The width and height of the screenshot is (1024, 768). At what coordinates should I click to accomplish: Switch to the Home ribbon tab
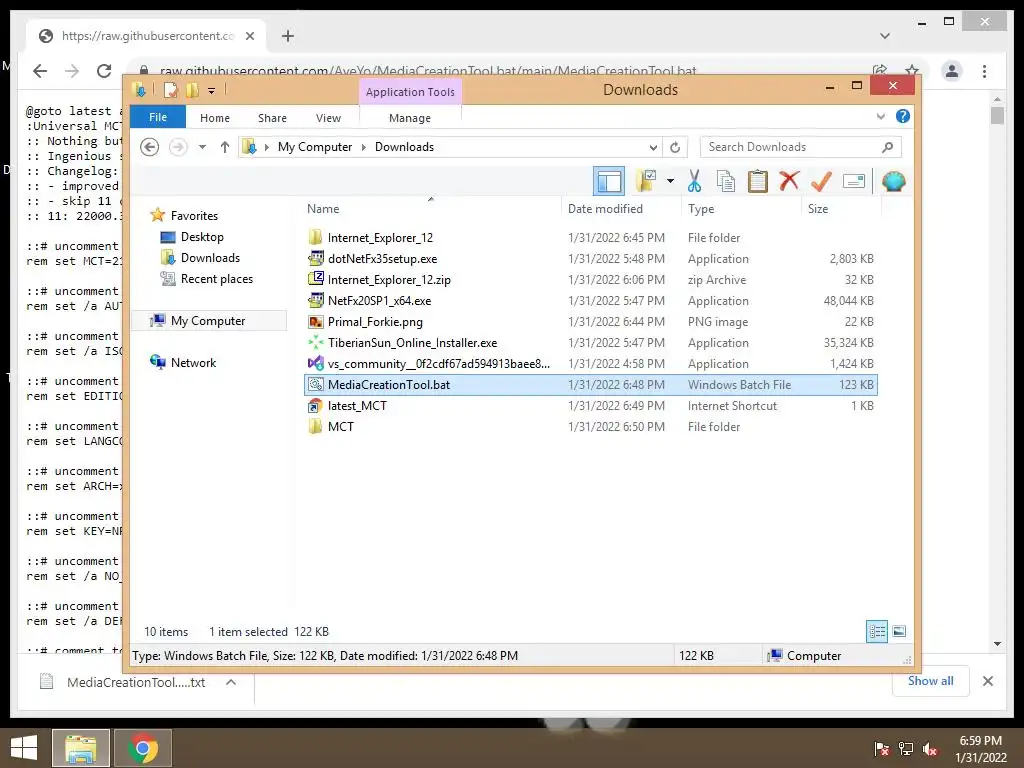(215, 118)
